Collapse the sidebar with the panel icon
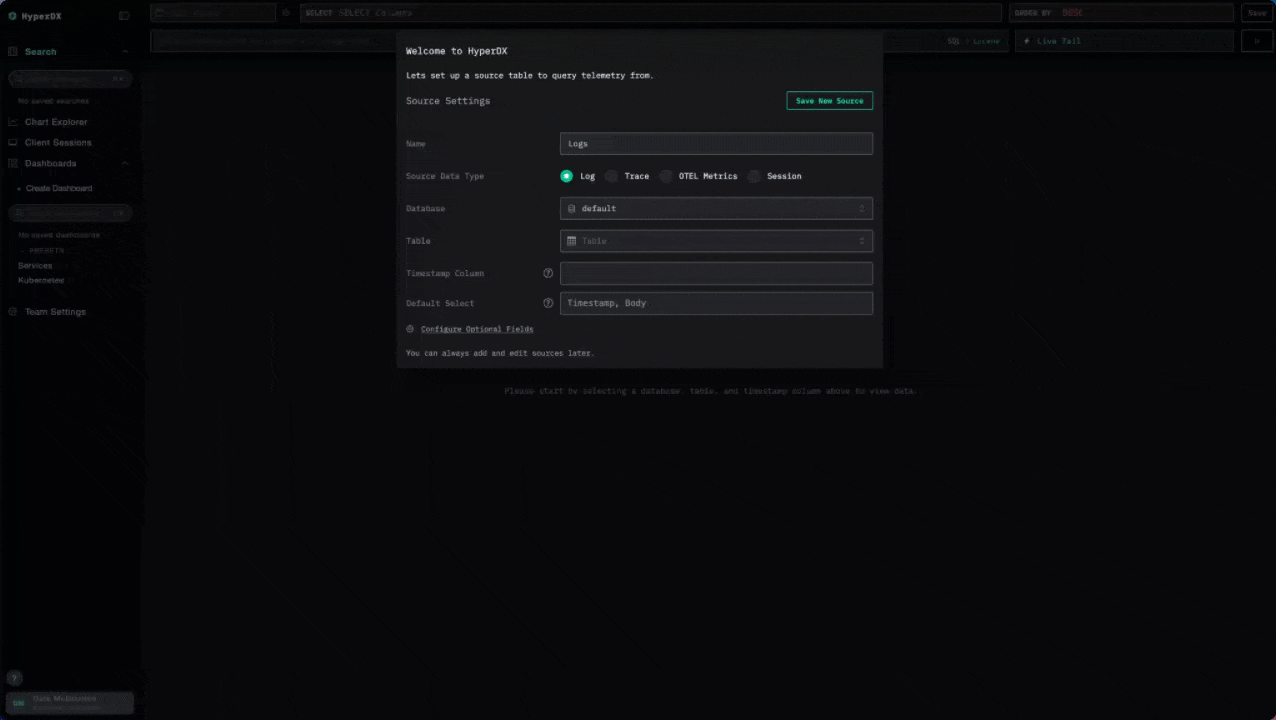Image resolution: width=1276 pixels, height=720 pixels. tap(124, 16)
